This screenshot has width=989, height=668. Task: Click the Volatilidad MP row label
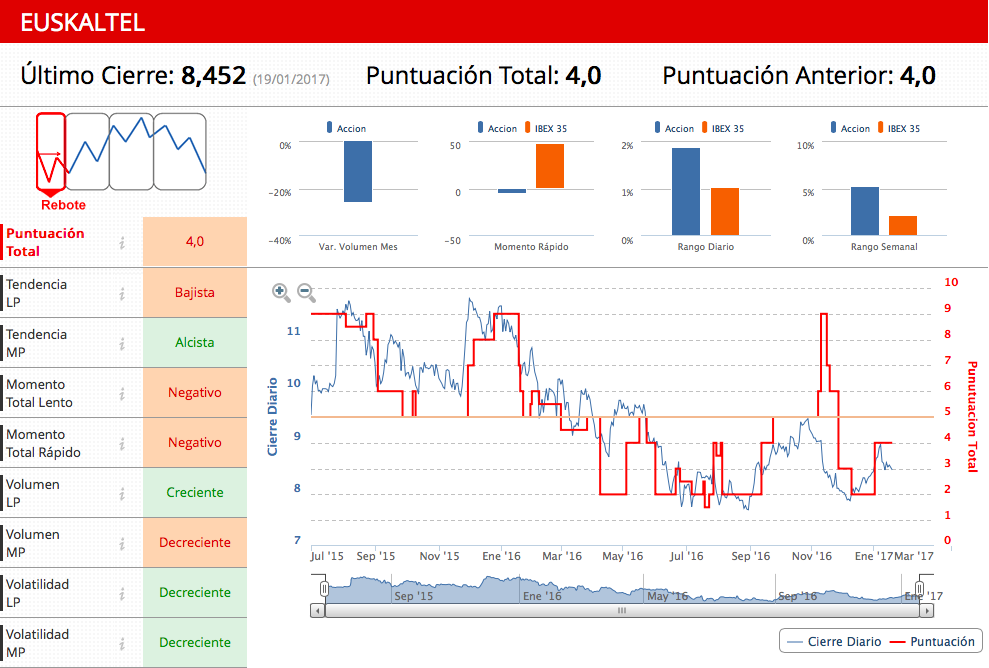[x=38, y=643]
